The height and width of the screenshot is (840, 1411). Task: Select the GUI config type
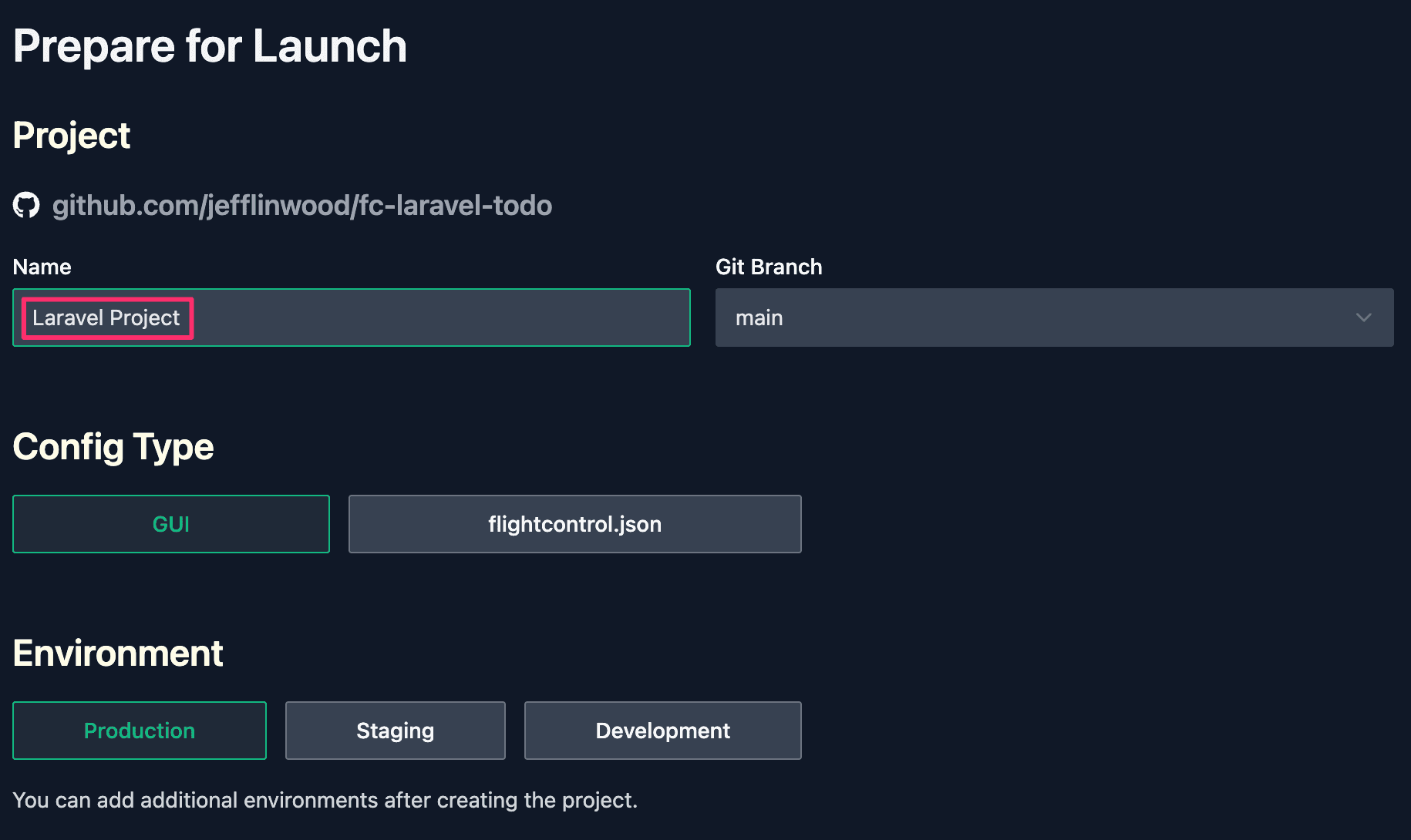click(171, 524)
